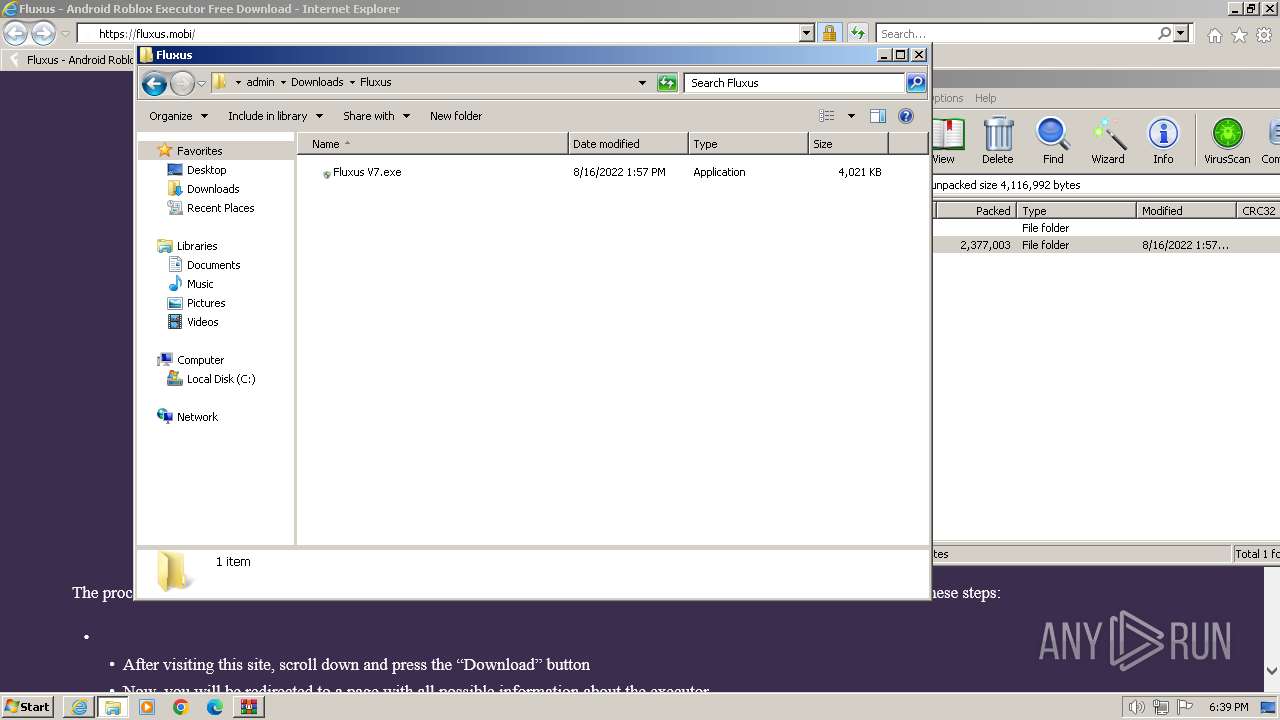Select the Fluxus V7.exe file
The image size is (1280, 720).
click(366, 172)
